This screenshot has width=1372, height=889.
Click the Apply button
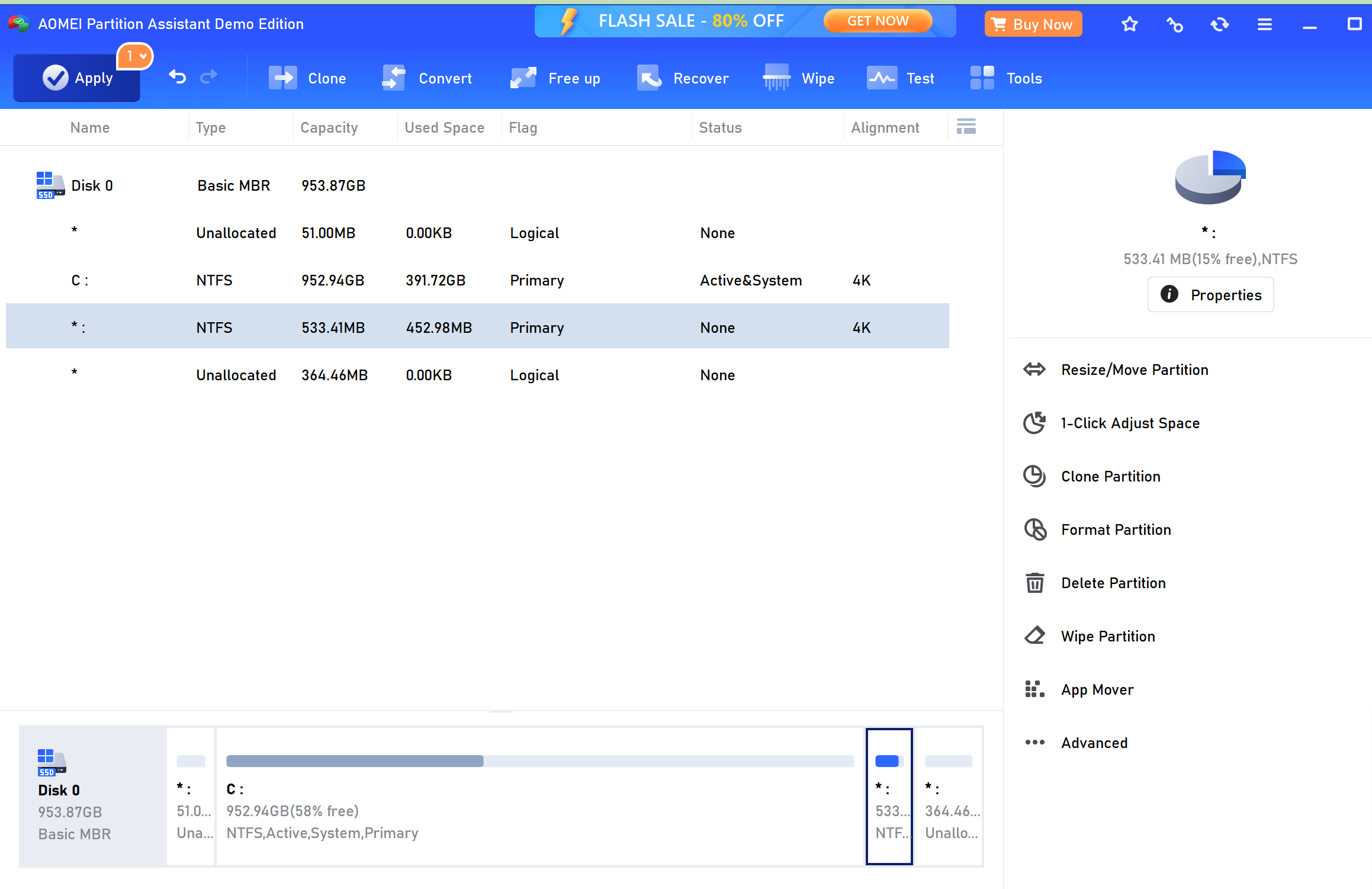coord(77,78)
